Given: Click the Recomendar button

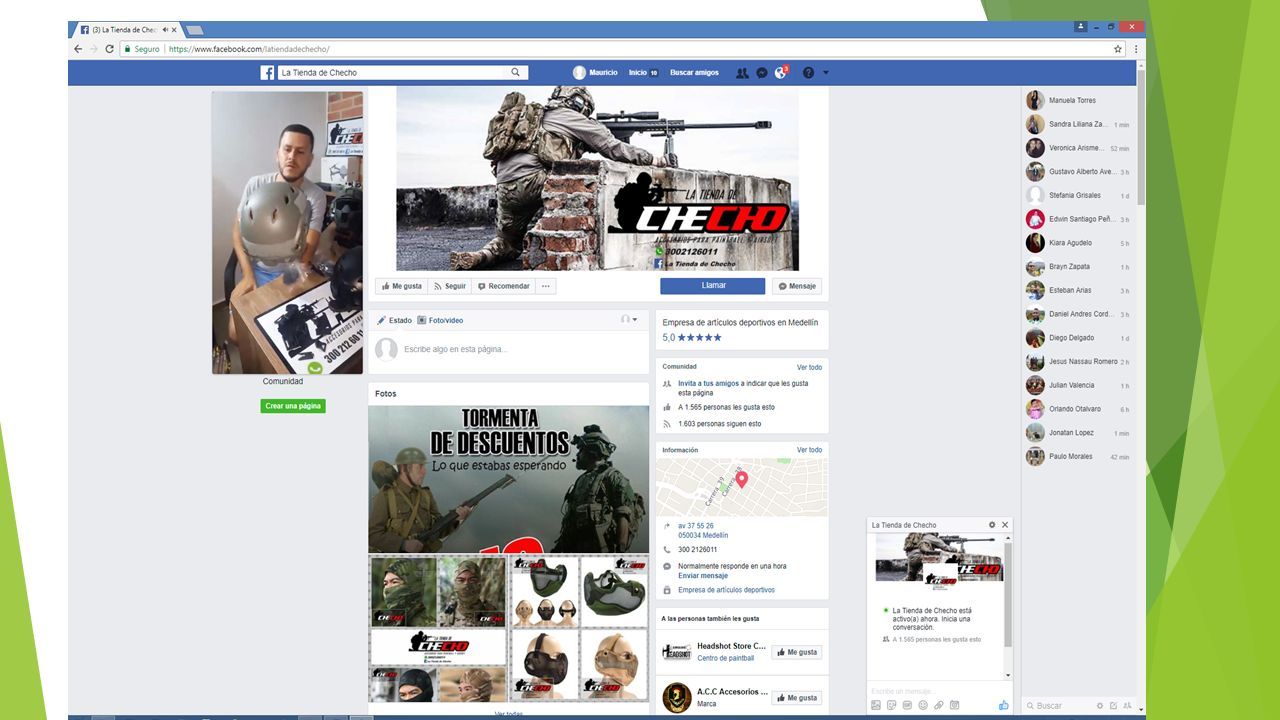Looking at the screenshot, I should [503, 286].
